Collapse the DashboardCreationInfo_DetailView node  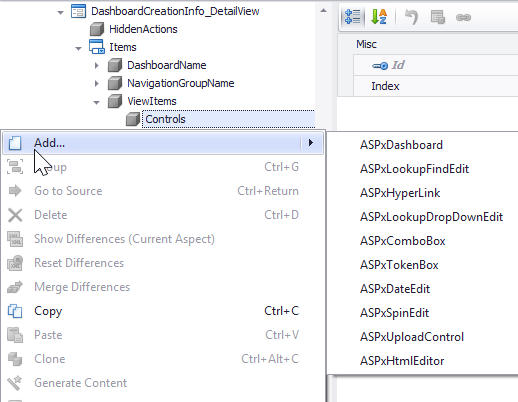pyautogui.click(x=60, y=13)
